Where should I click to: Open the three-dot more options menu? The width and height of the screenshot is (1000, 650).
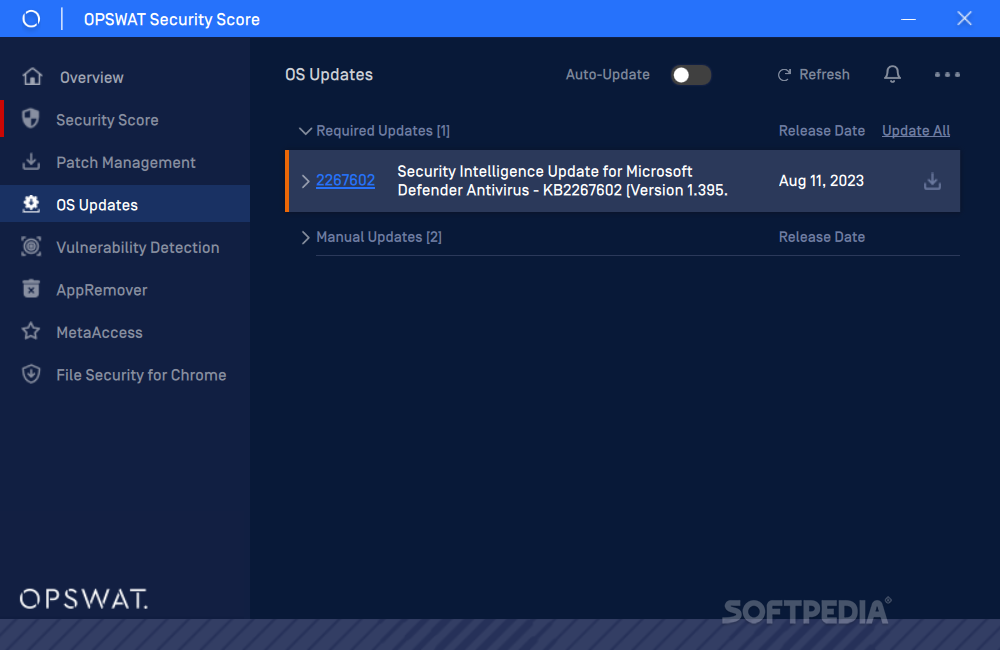pos(947,75)
